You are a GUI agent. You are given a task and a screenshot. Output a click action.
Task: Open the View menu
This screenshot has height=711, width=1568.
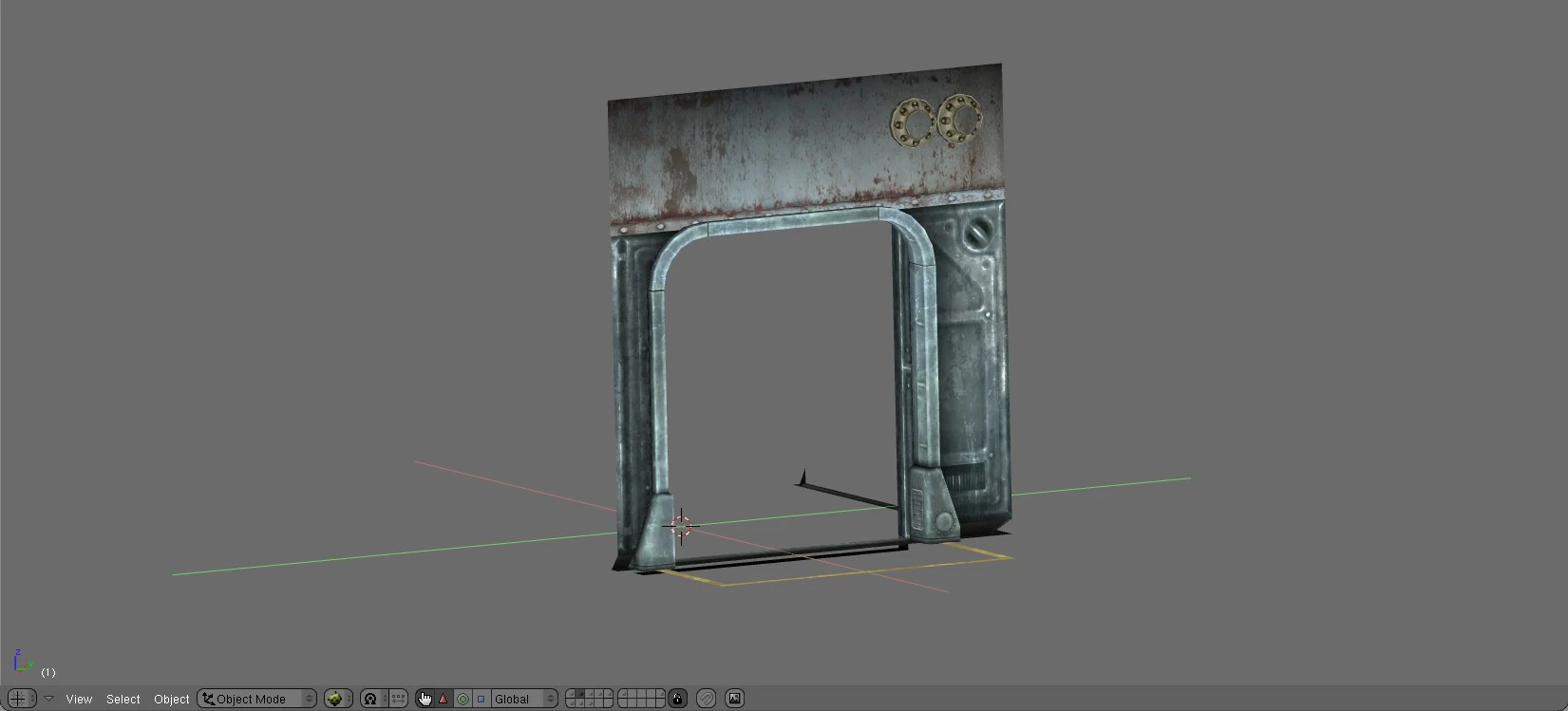[79, 699]
